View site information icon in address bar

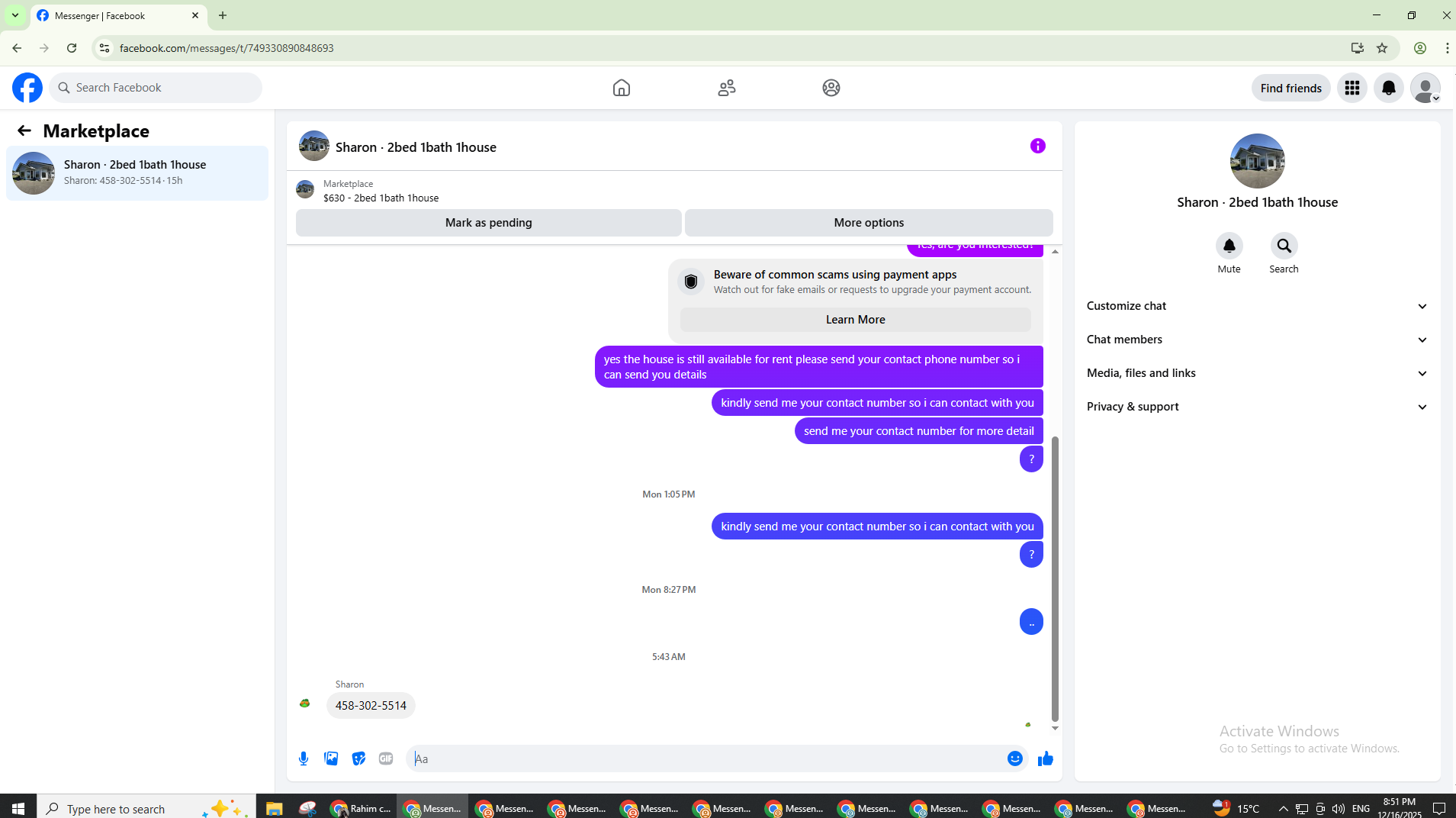(104, 48)
